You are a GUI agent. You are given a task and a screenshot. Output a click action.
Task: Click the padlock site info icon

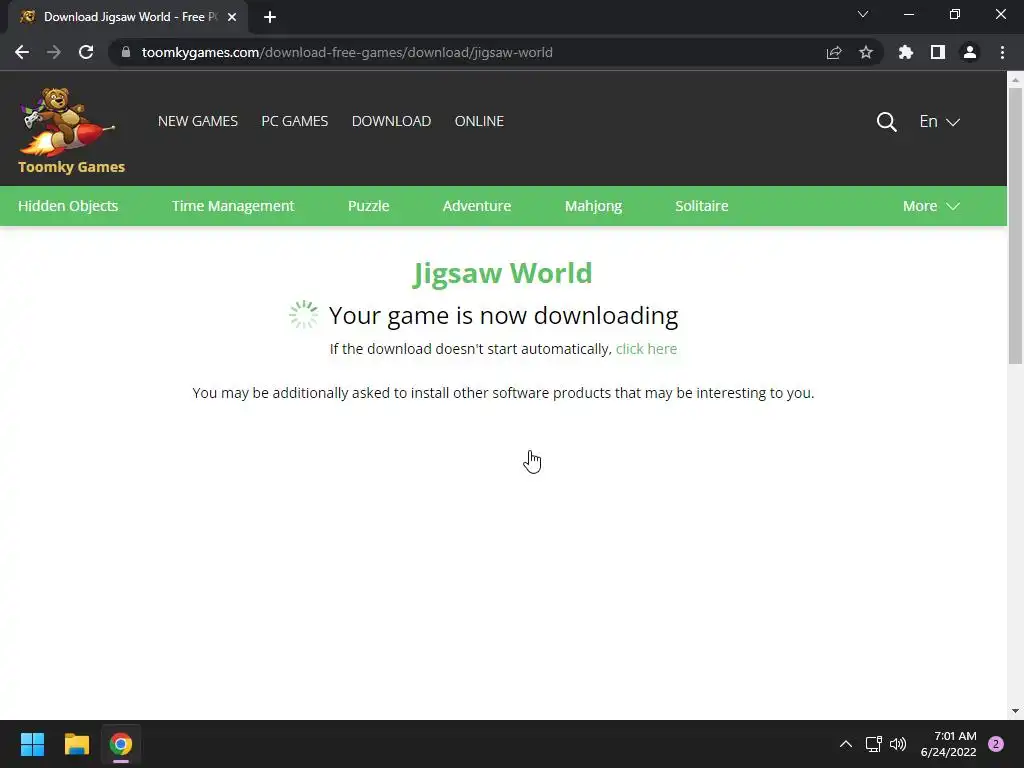[126, 52]
